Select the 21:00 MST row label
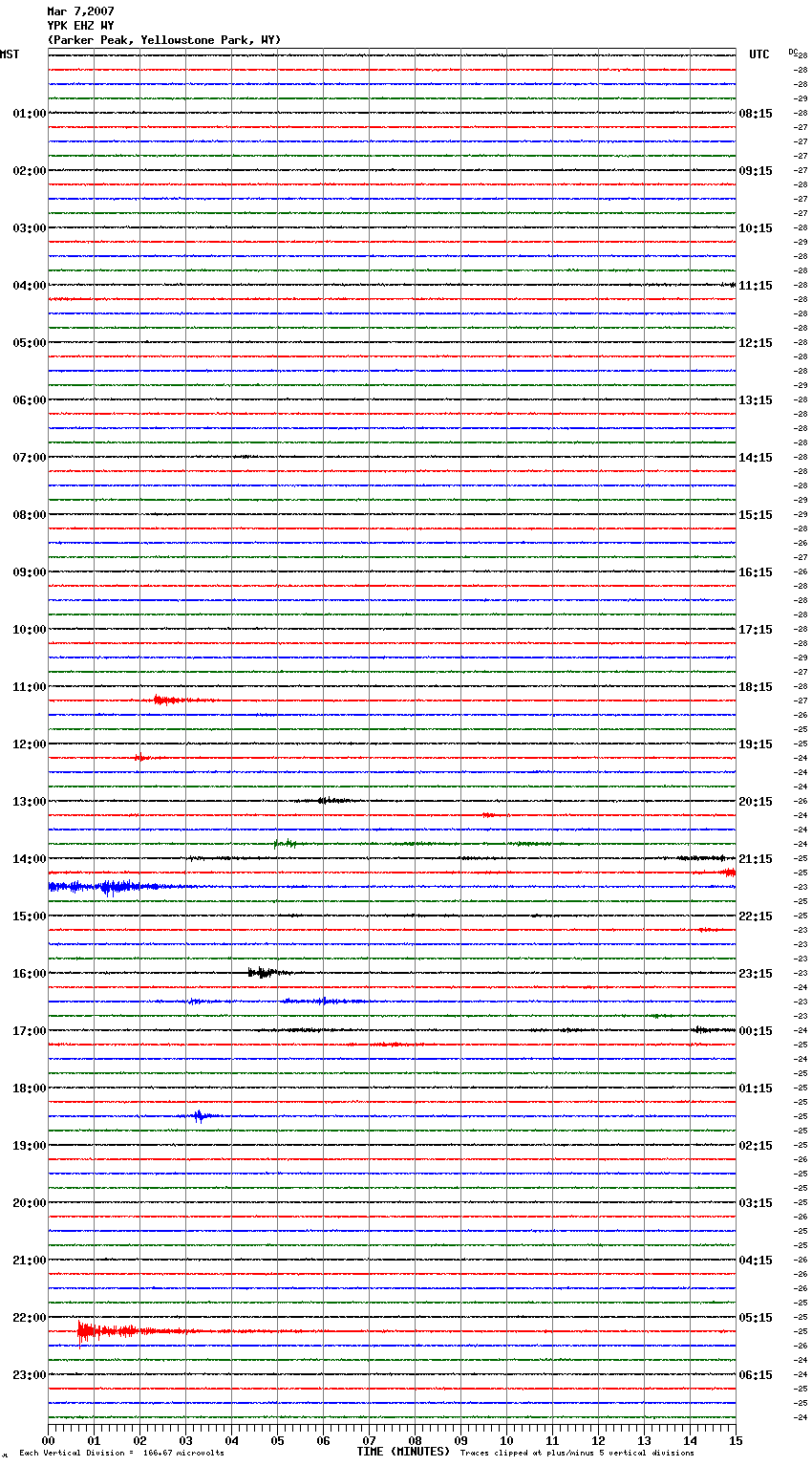812x1466 pixels. (x=30, y=1261)
